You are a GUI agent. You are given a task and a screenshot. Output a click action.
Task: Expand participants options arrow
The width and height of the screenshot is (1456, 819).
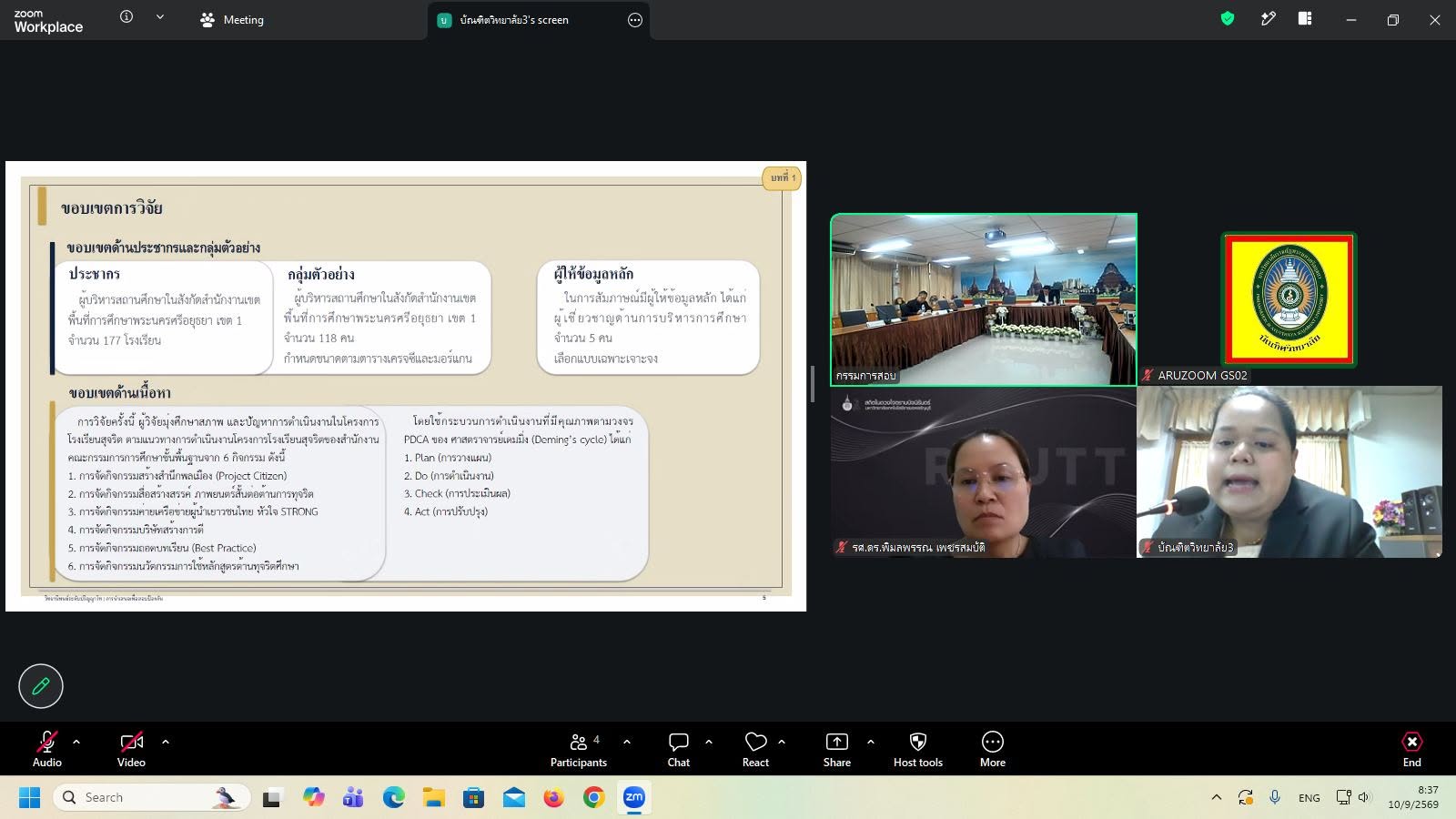click(627, 742)
